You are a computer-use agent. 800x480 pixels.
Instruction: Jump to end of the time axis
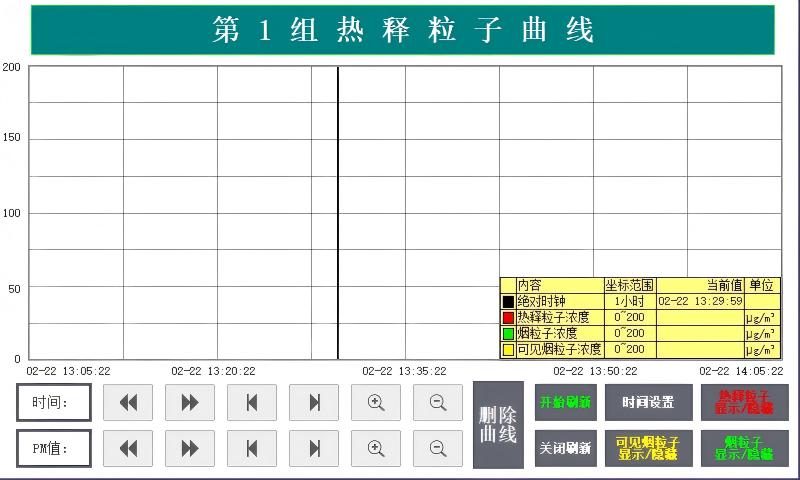(x=314, y=402)
